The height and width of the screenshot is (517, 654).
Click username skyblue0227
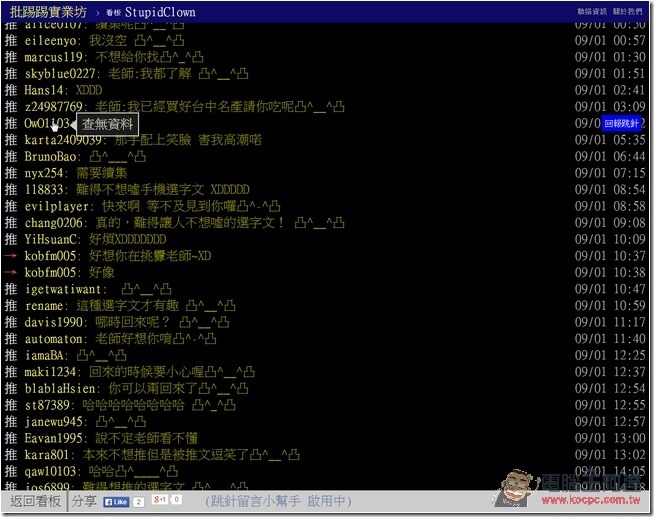[60, 74]
